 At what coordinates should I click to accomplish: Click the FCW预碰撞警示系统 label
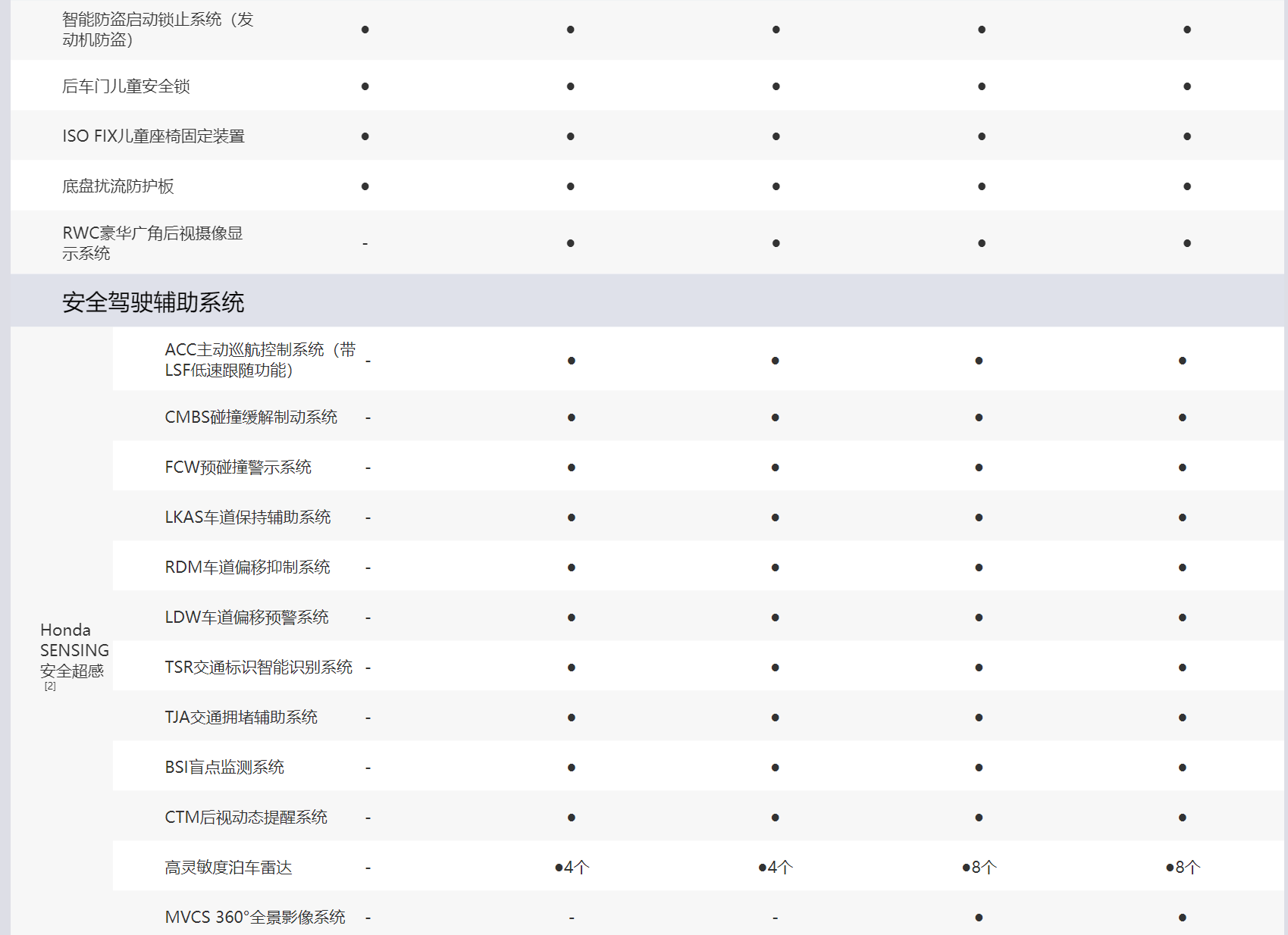click(238, 467)
